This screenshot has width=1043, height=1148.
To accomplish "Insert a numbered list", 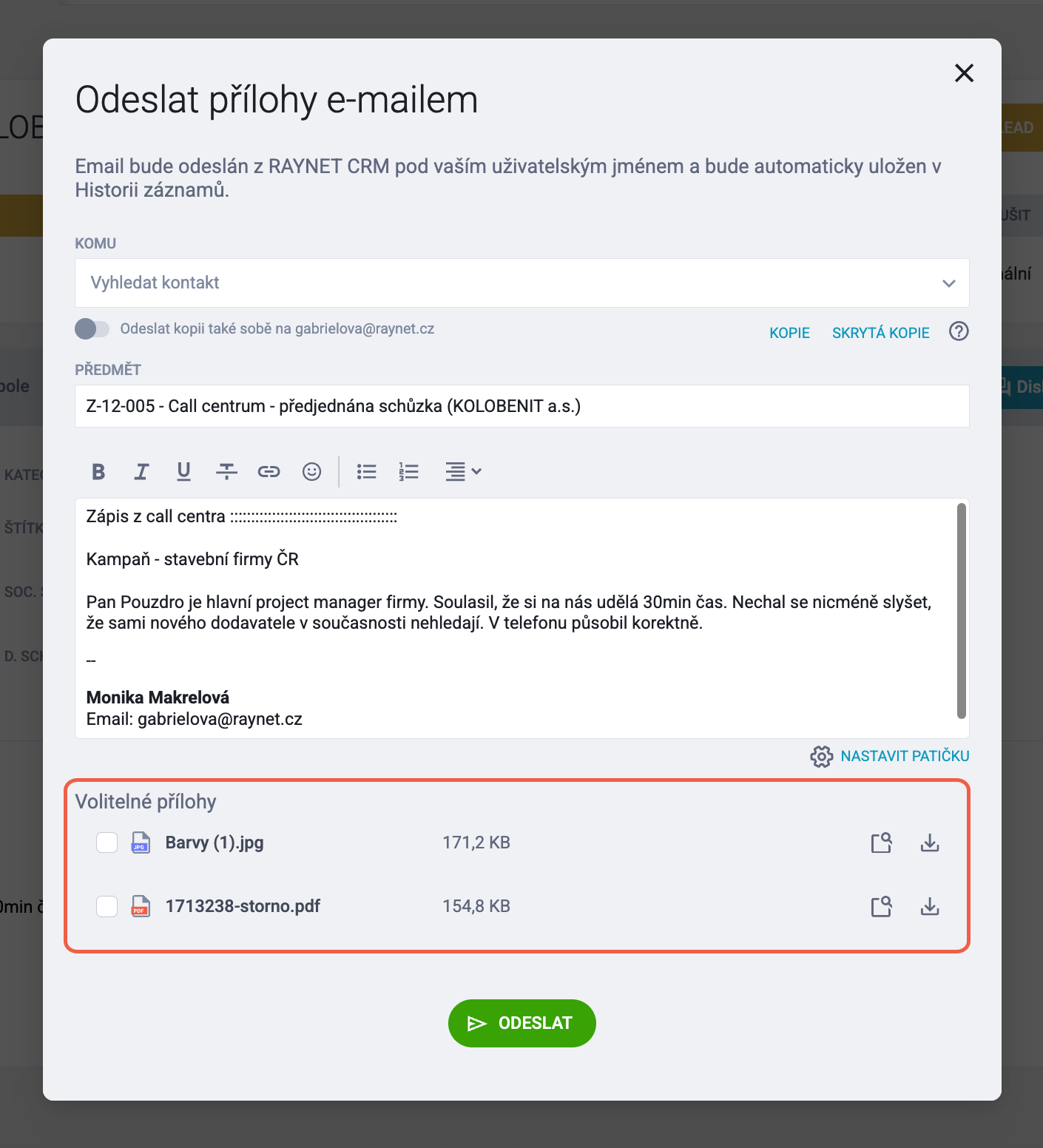I will click(408, 471).
